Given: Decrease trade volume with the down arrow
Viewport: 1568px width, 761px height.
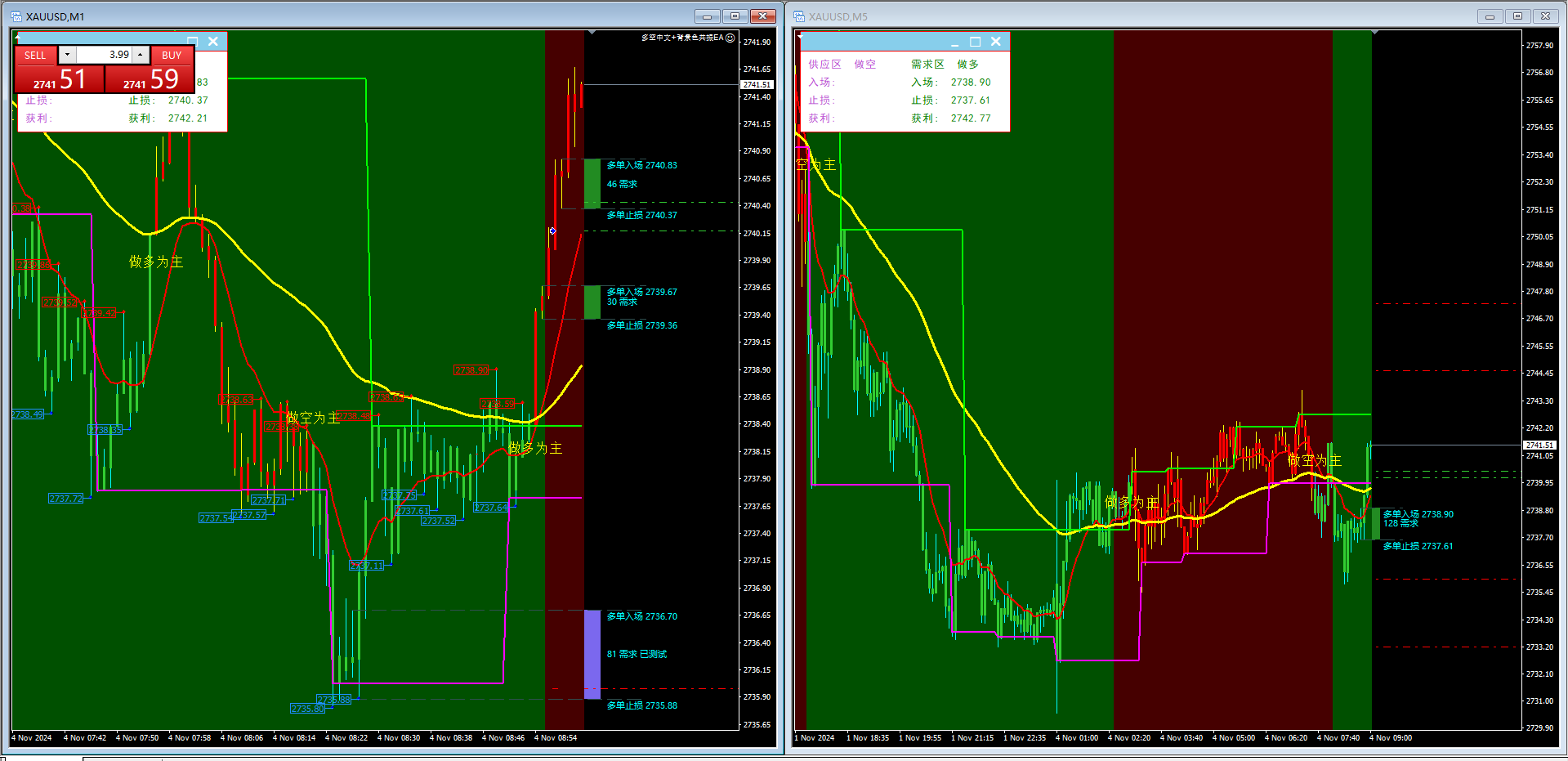Looking at the screenshot, I should [x=67, y=55].
